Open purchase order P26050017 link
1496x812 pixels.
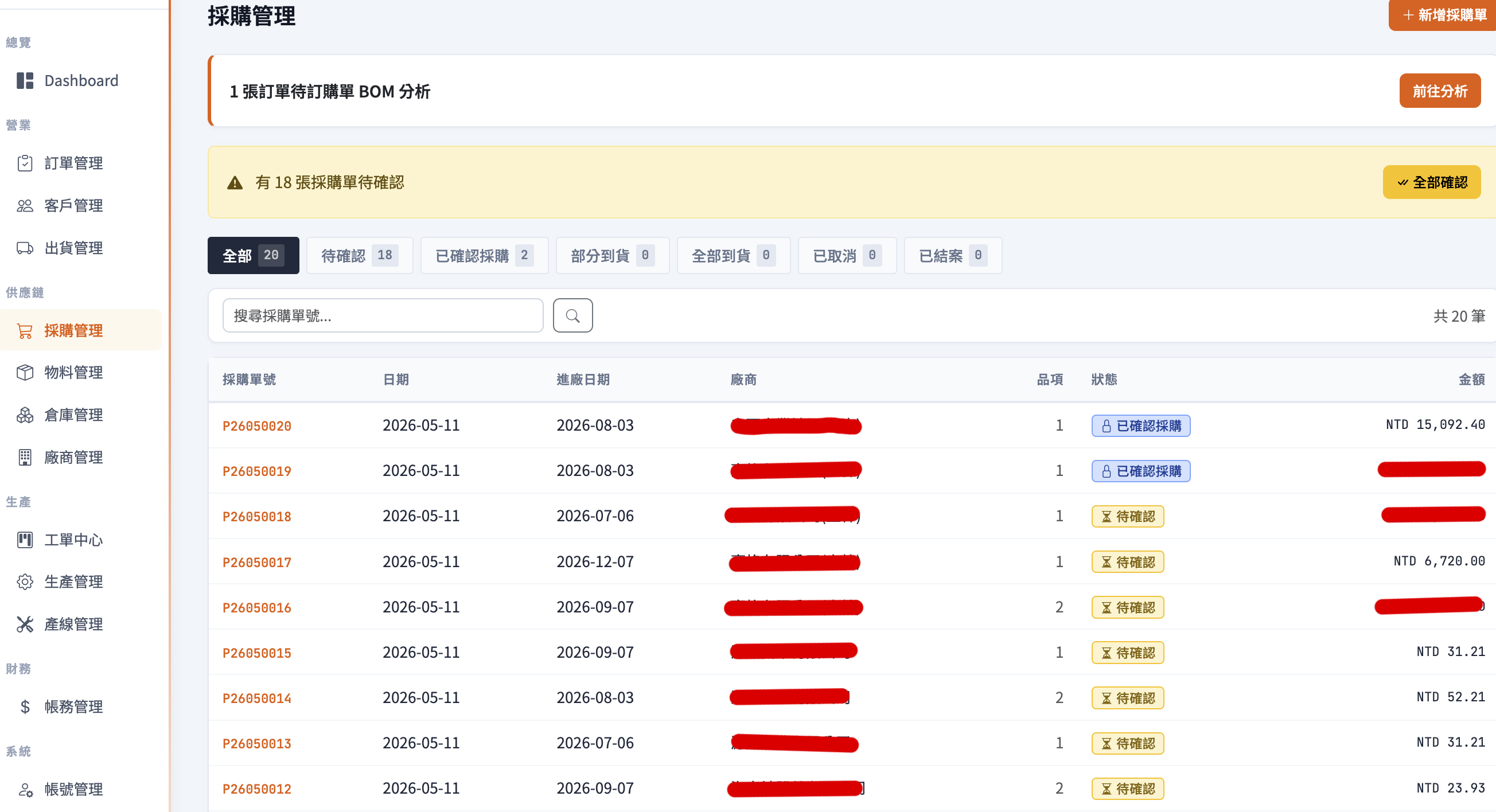pyautogui.click(x=256, y=563)
